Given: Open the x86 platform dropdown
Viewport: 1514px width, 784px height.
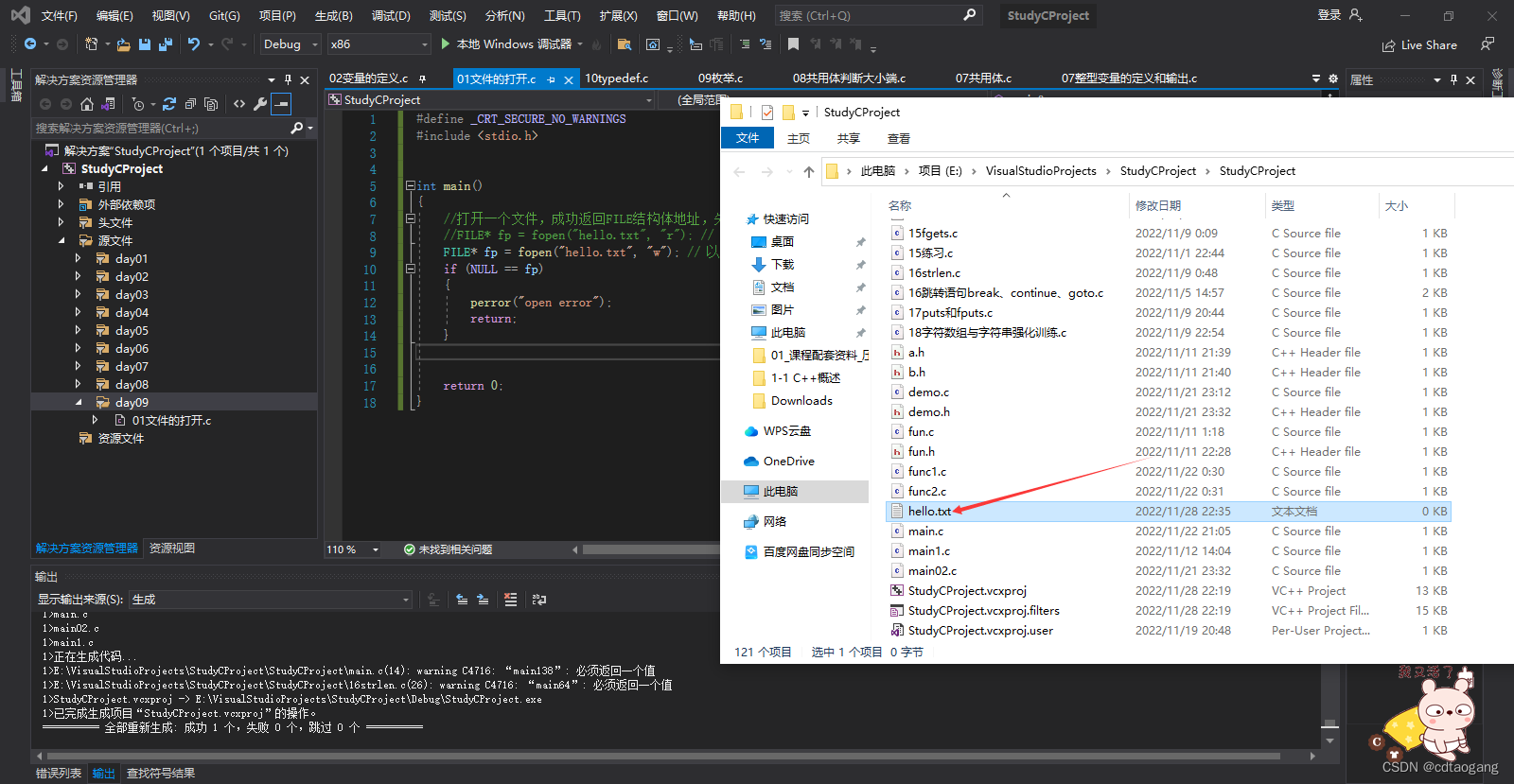Looking at the screenshot, I should 379,44.
